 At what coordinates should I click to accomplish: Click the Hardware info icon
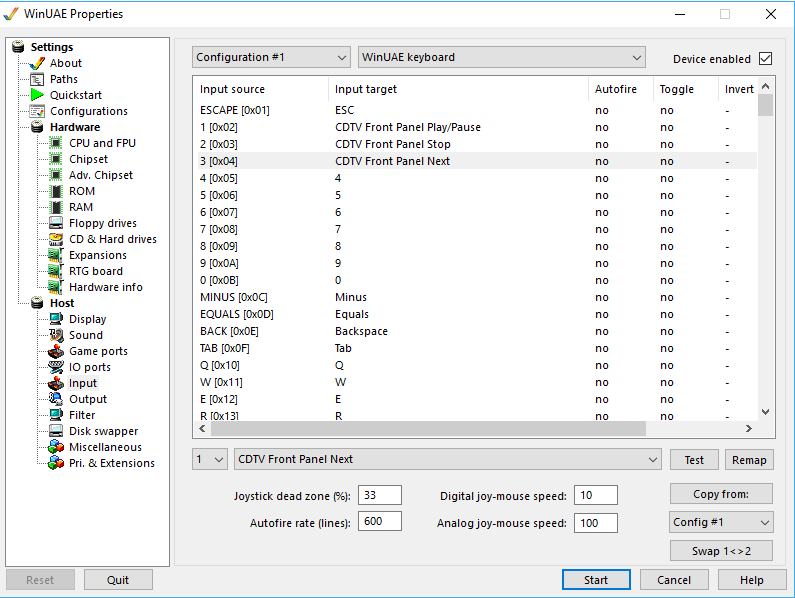pyautogui.click(x=56, y=287)
